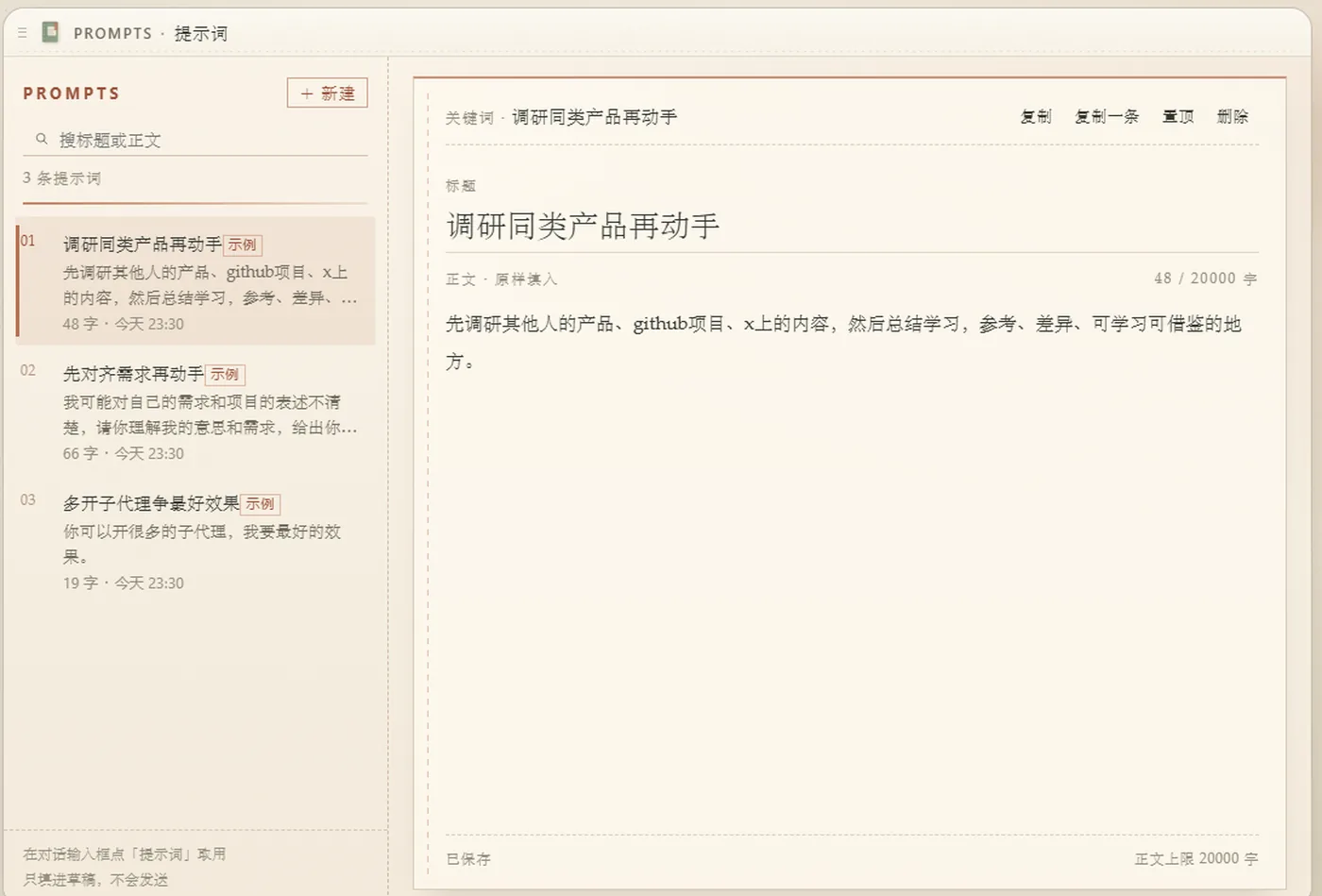The height and width of the screenshot is (896, 1322).
Task: Click 正文上限 20000 字 footer text
Action: point(1196,858)
